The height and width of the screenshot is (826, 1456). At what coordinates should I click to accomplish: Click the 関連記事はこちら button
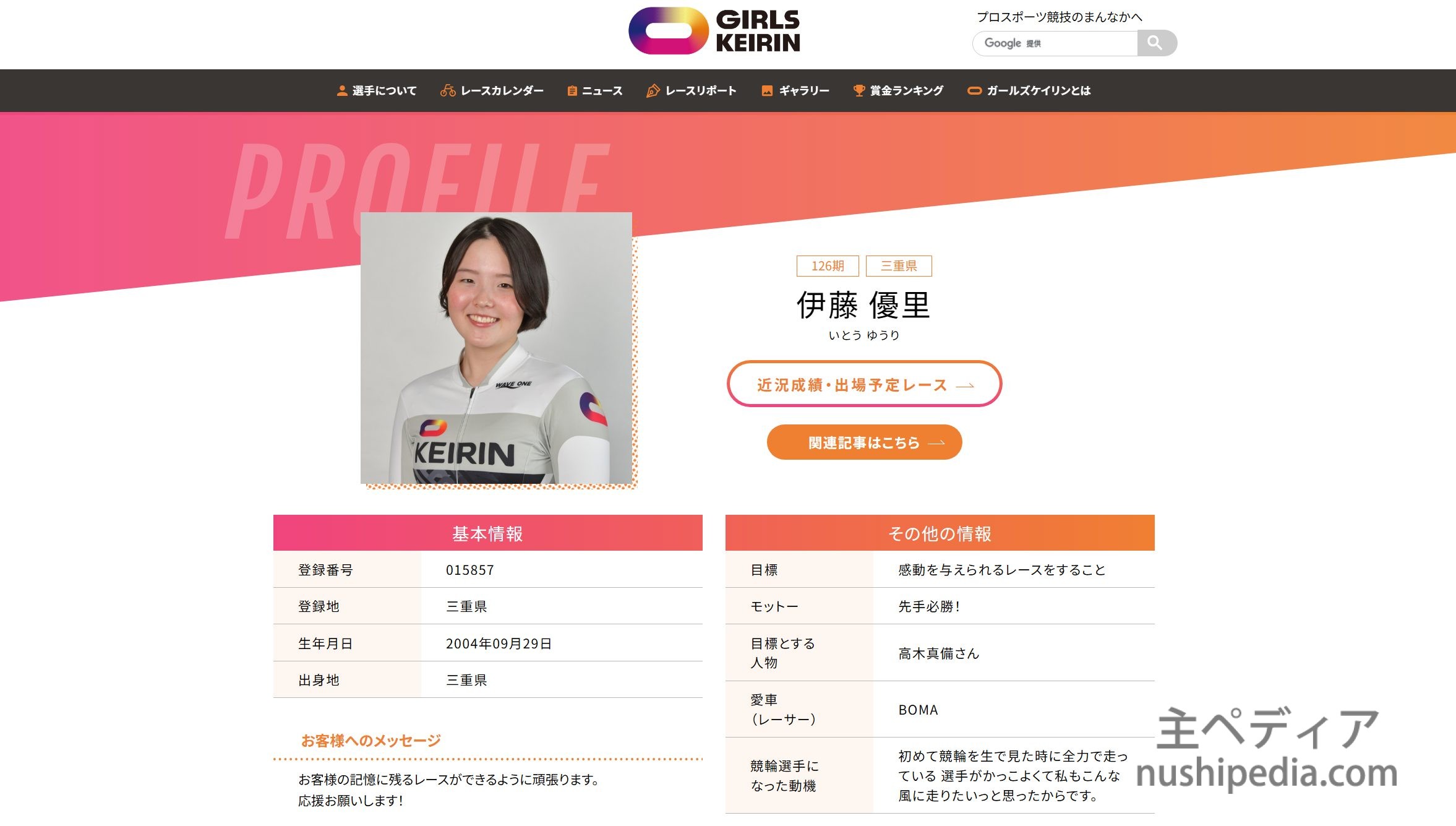coord(864,442)
